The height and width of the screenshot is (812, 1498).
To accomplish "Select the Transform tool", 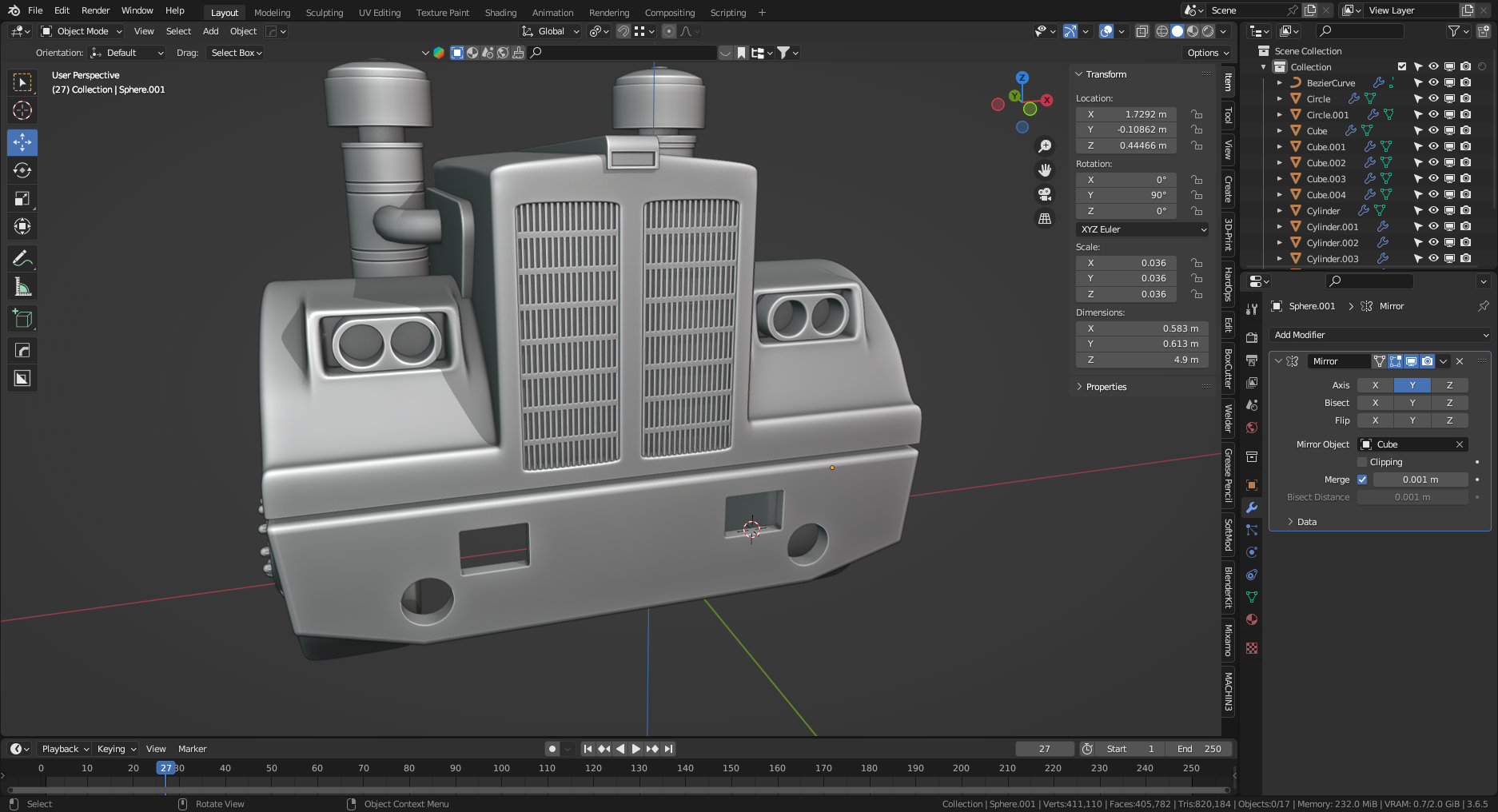I will click(22, 226).
